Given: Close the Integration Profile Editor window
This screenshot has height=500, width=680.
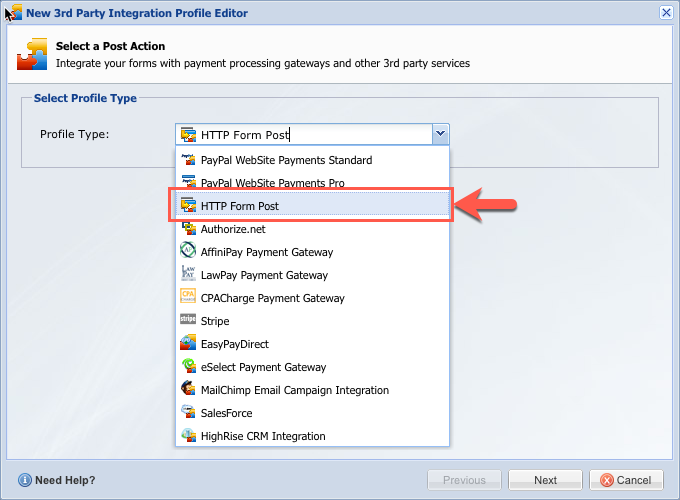Looking at the screenshot, I should coord(666,12).
